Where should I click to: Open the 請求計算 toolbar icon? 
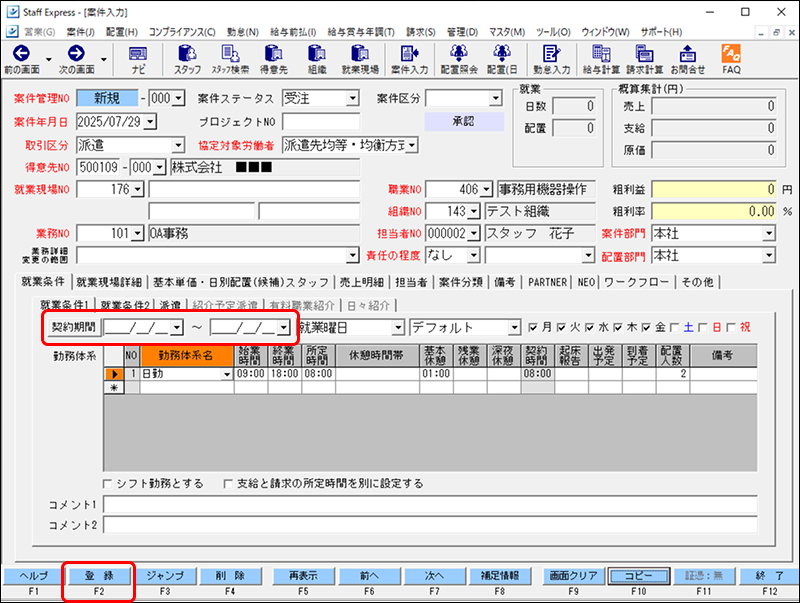(x=644, y=59)
